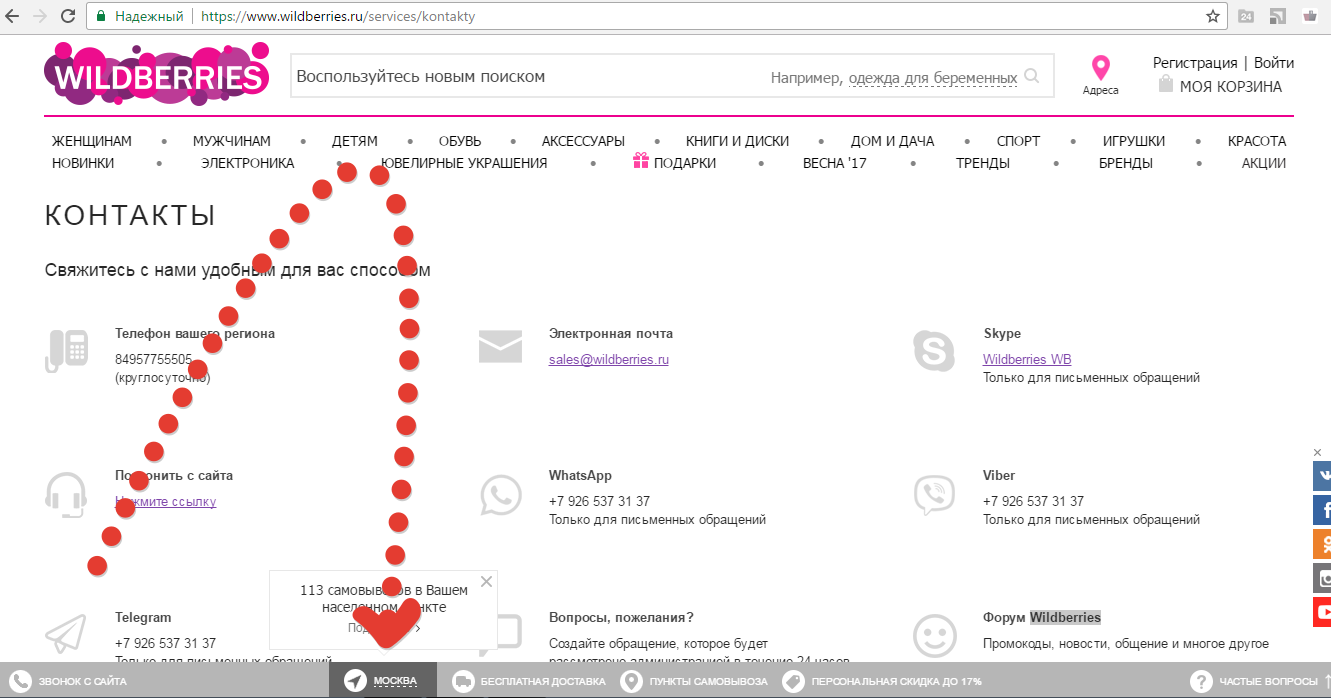Viewport: 1331px width, 698px height.
Task: Open the Facebook social sidebar icon
Action: [x=1322, y=510]
